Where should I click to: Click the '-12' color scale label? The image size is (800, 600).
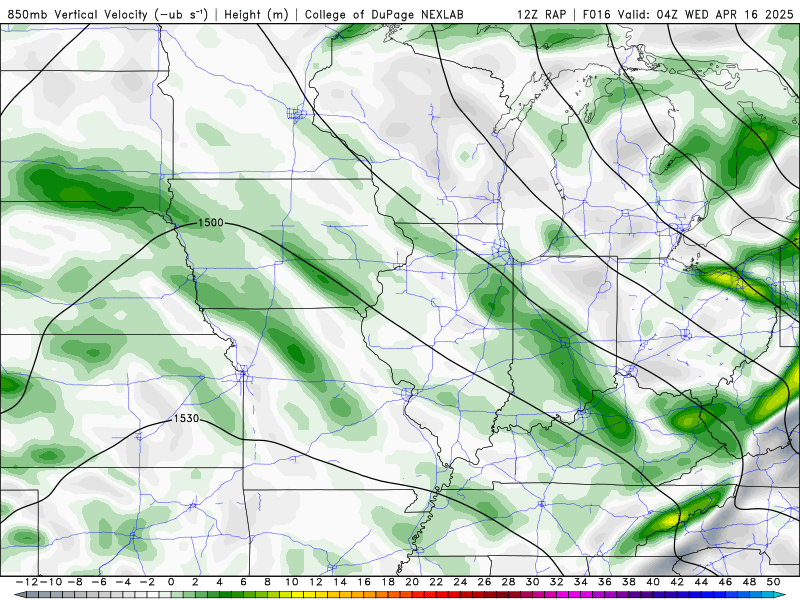(28, 582)
